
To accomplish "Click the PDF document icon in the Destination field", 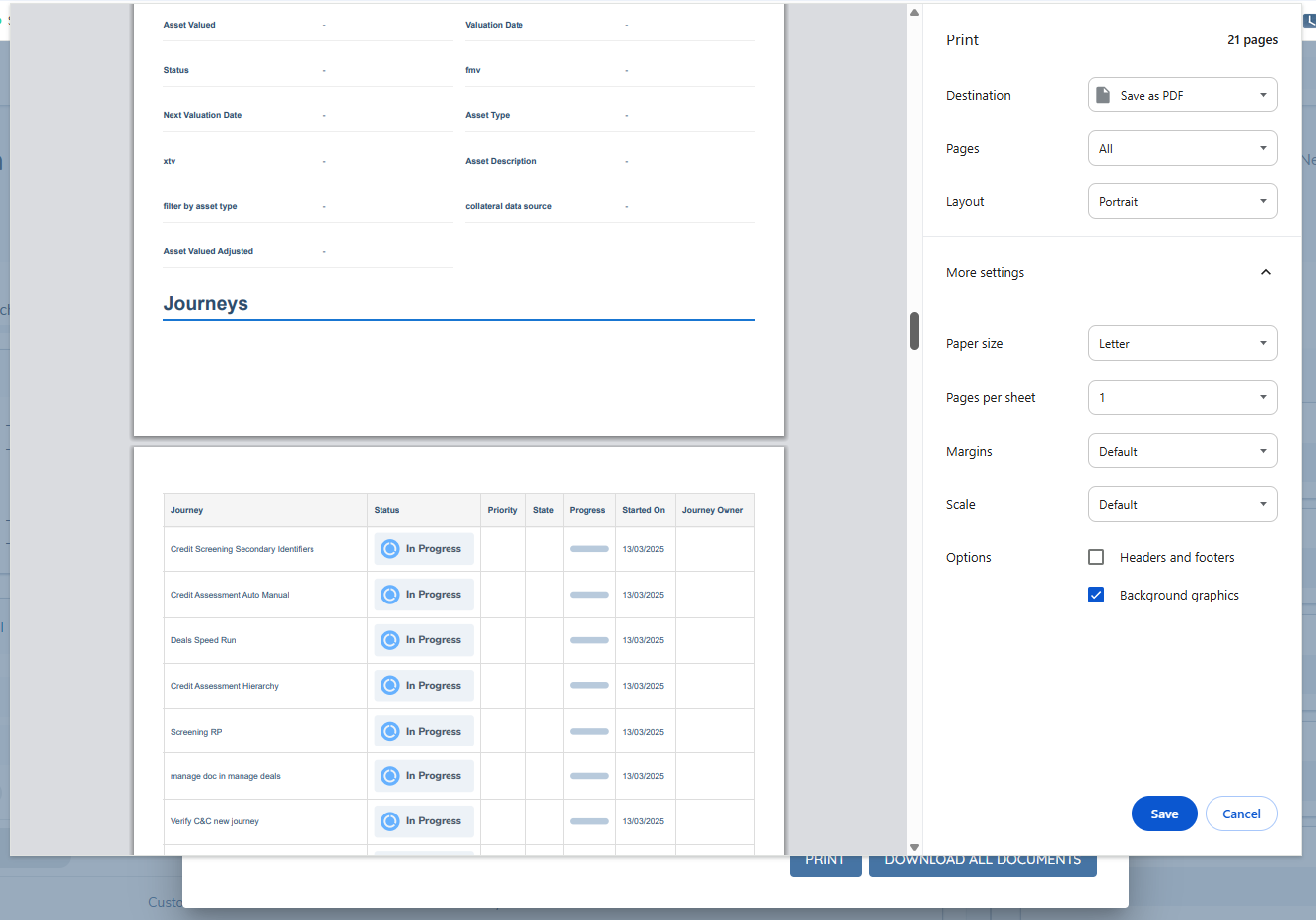I will coord(1101,94).
